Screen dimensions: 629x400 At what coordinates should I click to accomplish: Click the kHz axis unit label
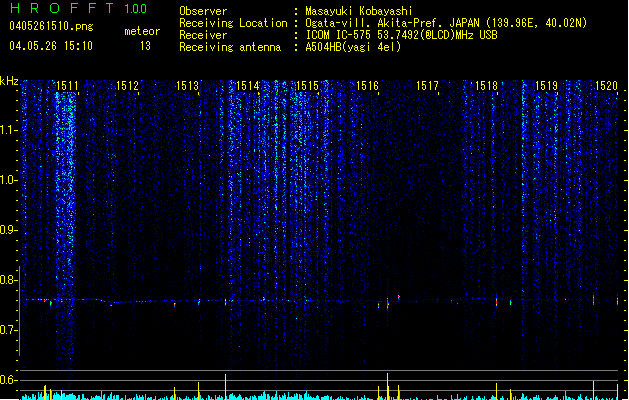tap(9, 81)
